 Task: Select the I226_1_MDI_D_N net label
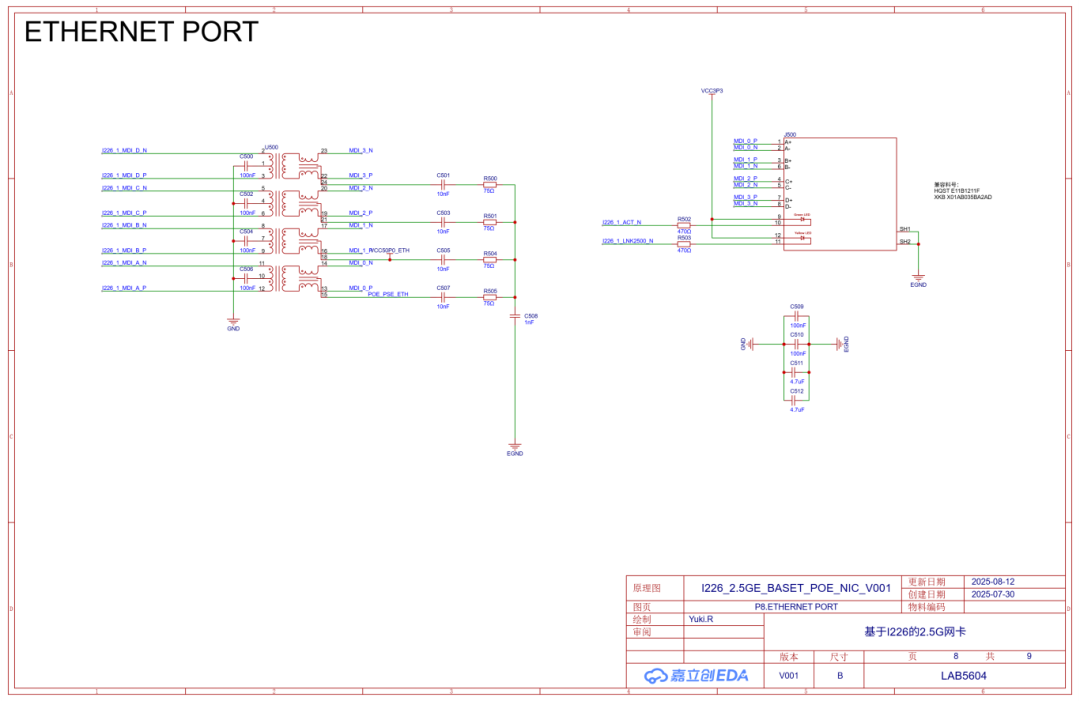124,150
